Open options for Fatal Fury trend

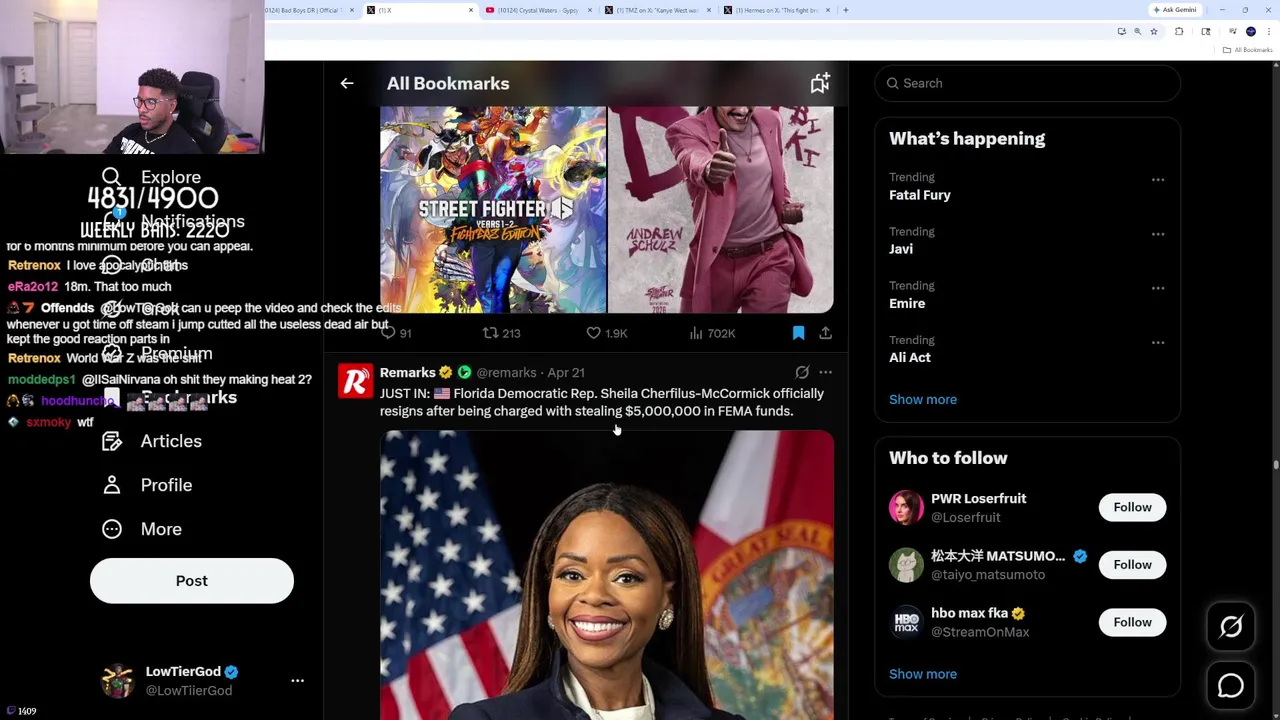(1158, 180)
